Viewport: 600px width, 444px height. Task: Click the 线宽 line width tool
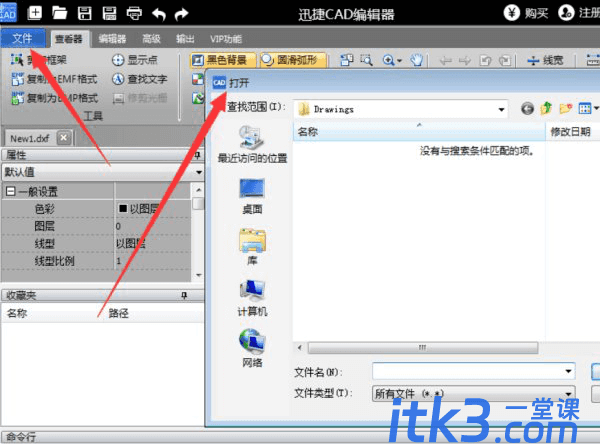pyautogui.click(x=545, y=60)
